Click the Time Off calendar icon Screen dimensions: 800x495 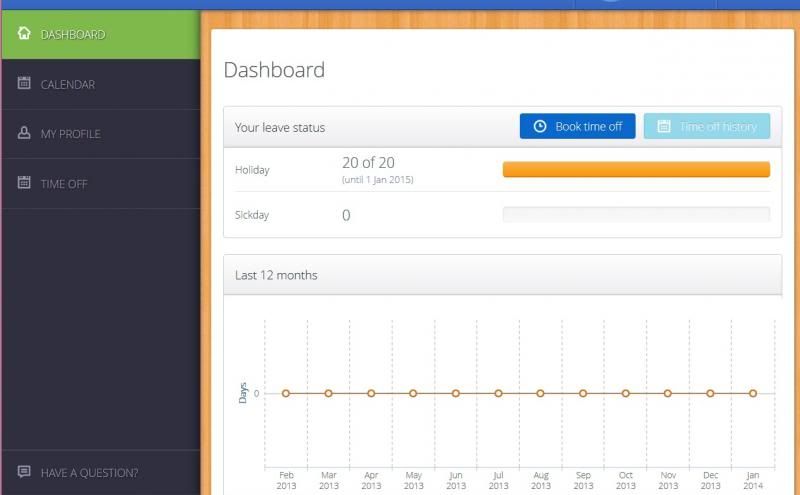(24, 182)
